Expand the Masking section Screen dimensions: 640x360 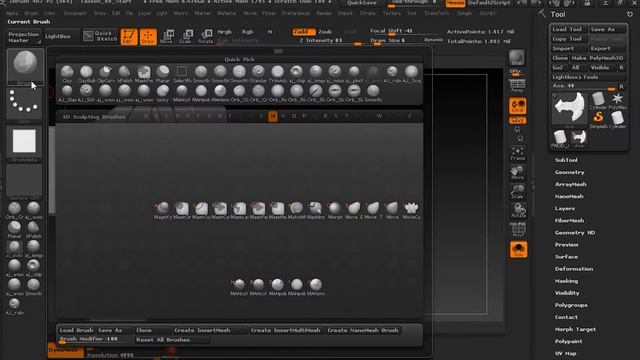click(566, 281)
